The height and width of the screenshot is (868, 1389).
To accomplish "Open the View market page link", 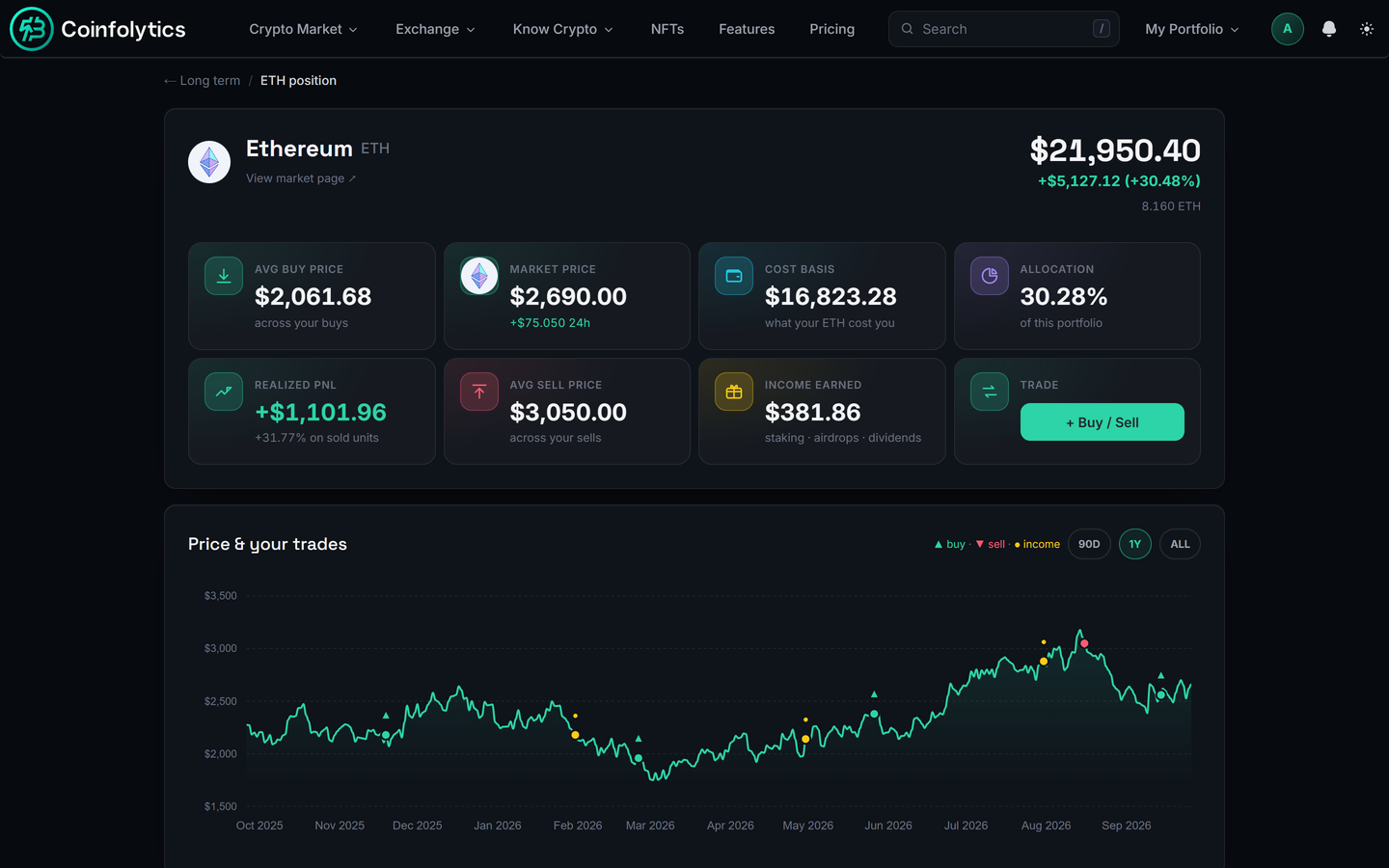I will pos(301,178).
